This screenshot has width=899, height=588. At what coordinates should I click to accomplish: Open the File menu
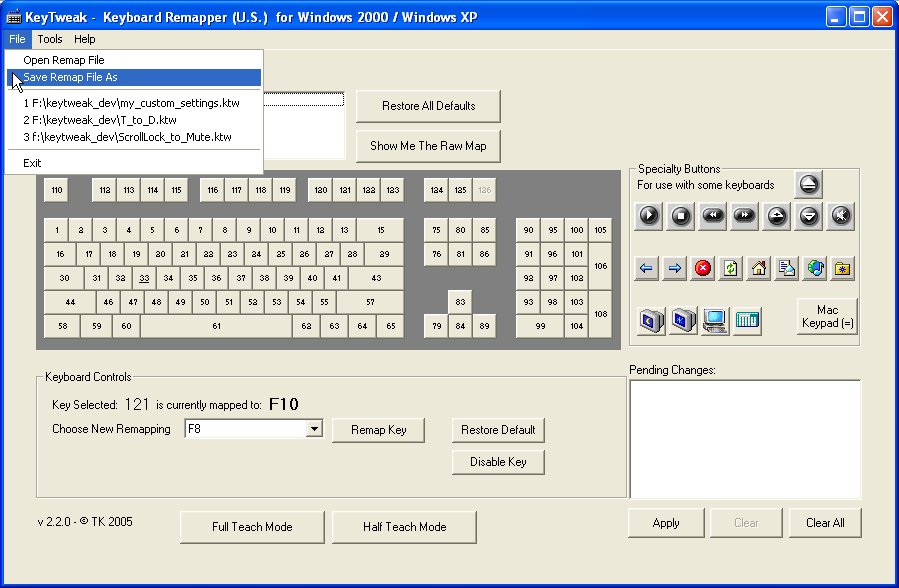(17, 39)
